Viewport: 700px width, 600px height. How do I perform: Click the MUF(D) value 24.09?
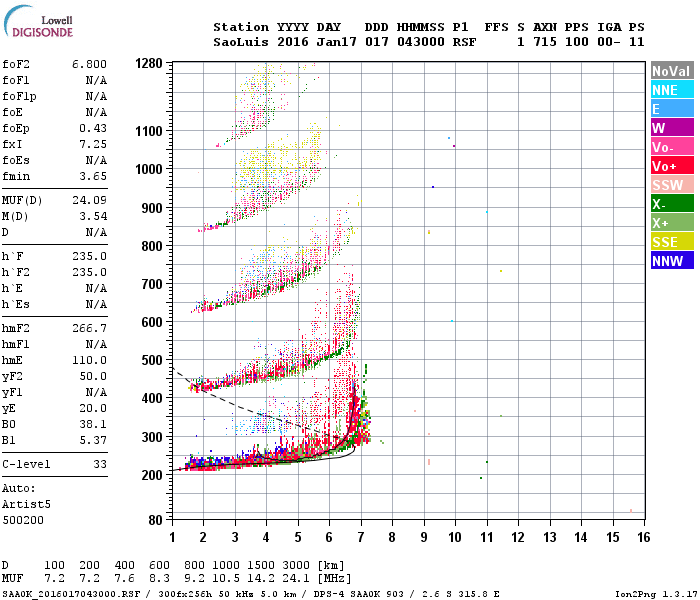click(x=89, y=200)
